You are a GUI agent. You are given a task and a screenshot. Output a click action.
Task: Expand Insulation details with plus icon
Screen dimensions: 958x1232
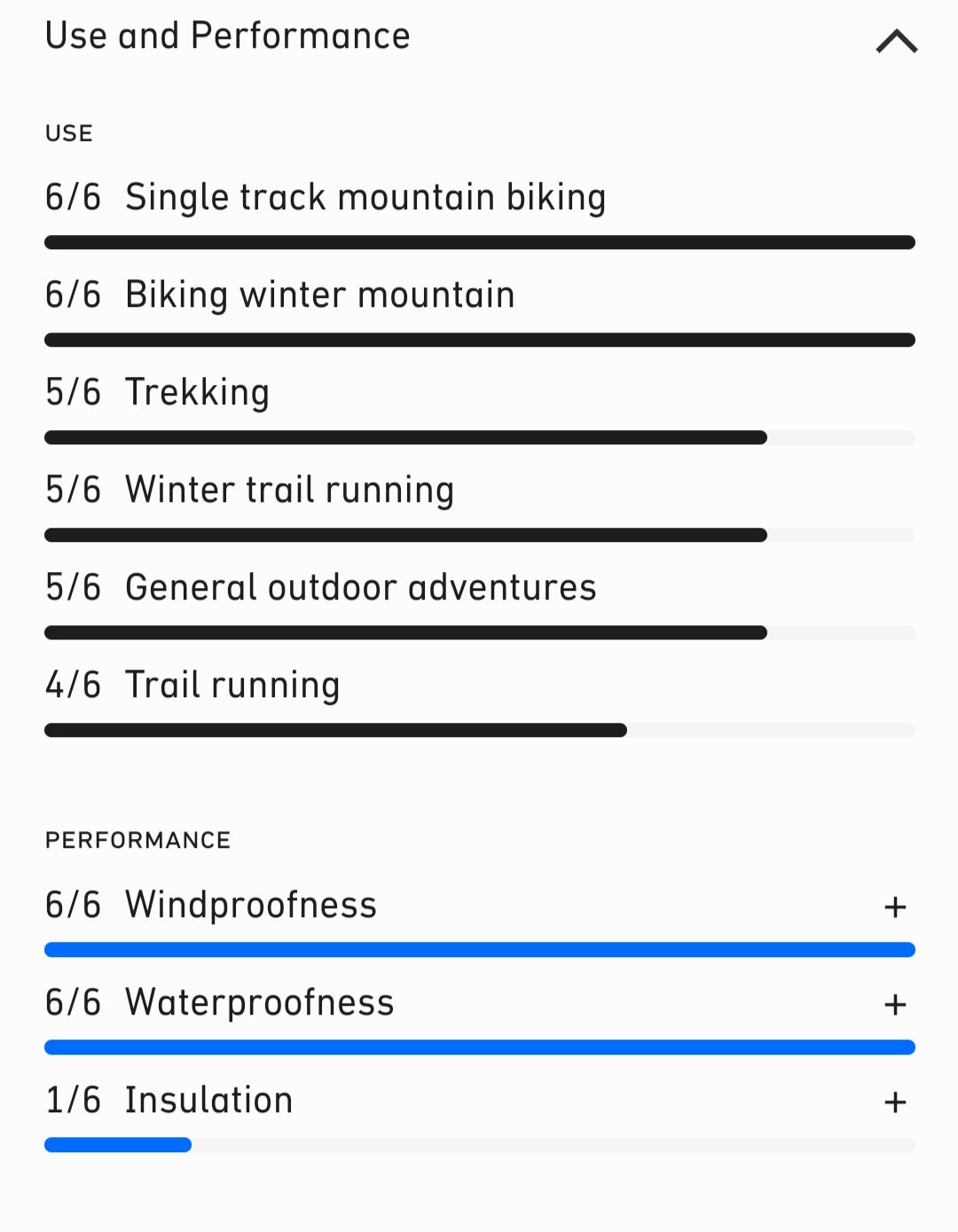click(895, 1102)
